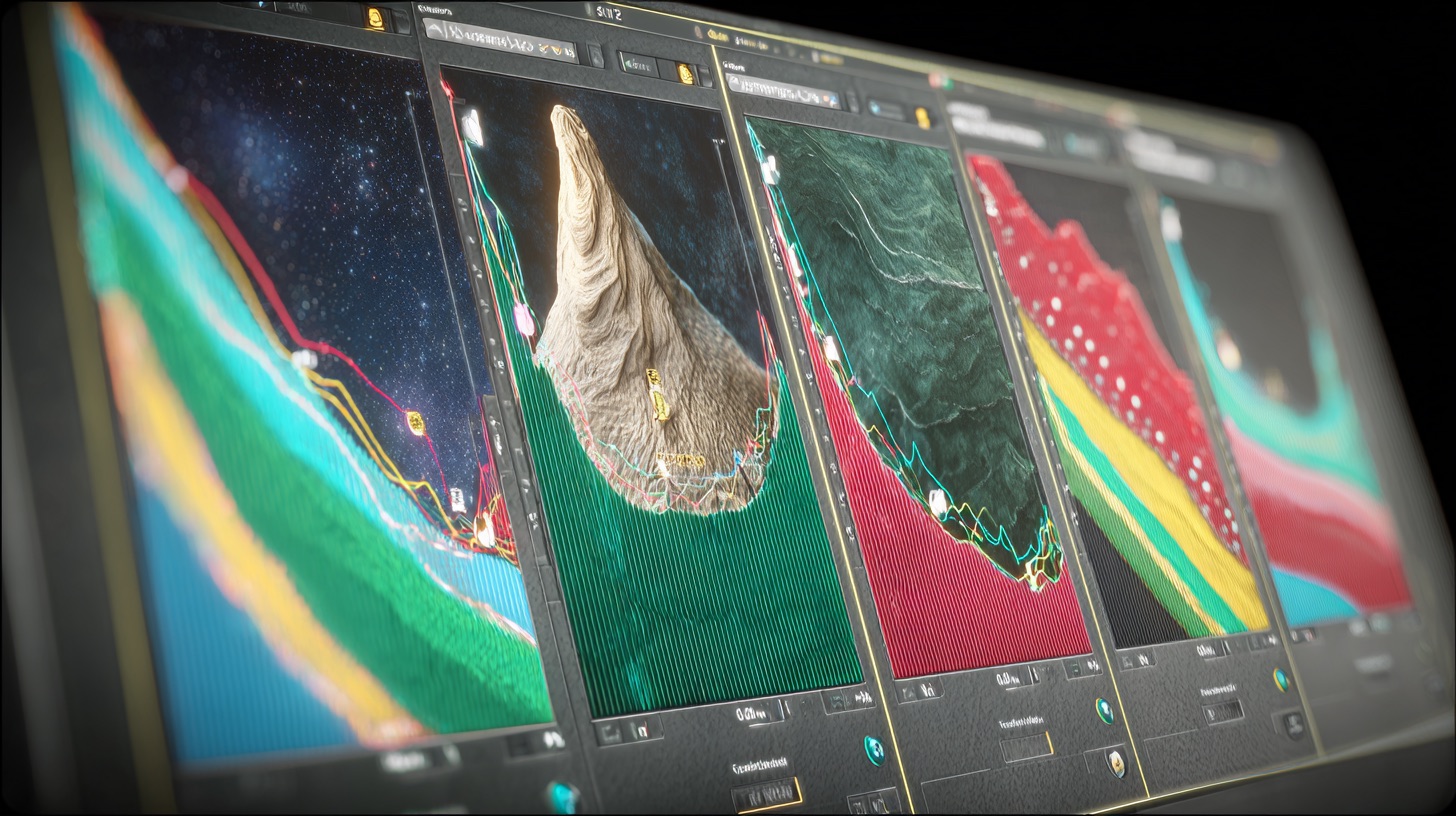
Task: Click the yellow icon above the green terrain panel
Action: [x=922, y=118]
